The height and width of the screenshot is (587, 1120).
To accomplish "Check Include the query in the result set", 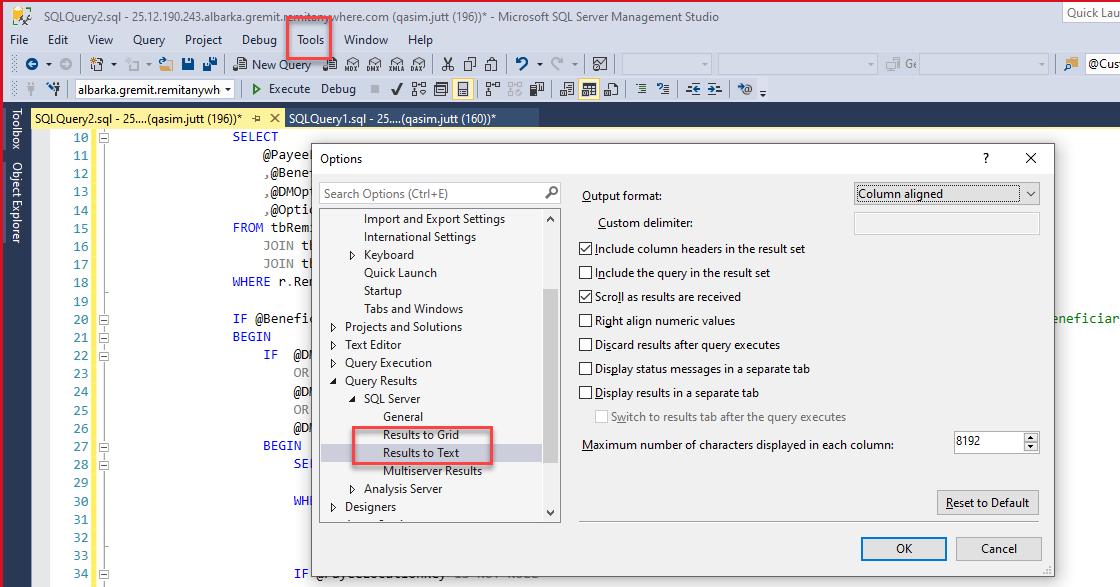I will 586,273.
